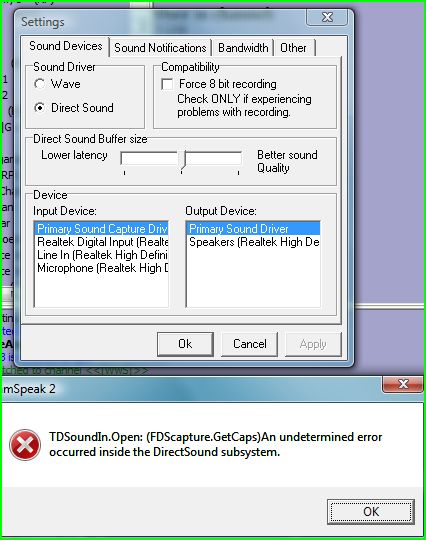
Task: Switch to the Sound Notifications tab
Action: coord(160,48)
